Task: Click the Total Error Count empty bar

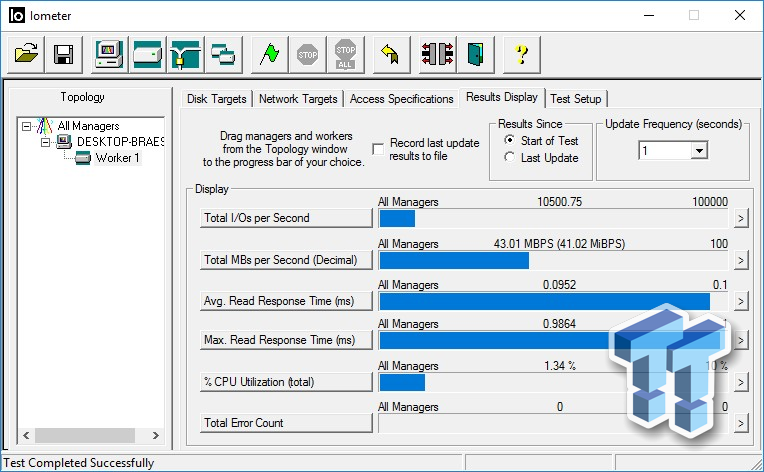Action: pos(553,423)
